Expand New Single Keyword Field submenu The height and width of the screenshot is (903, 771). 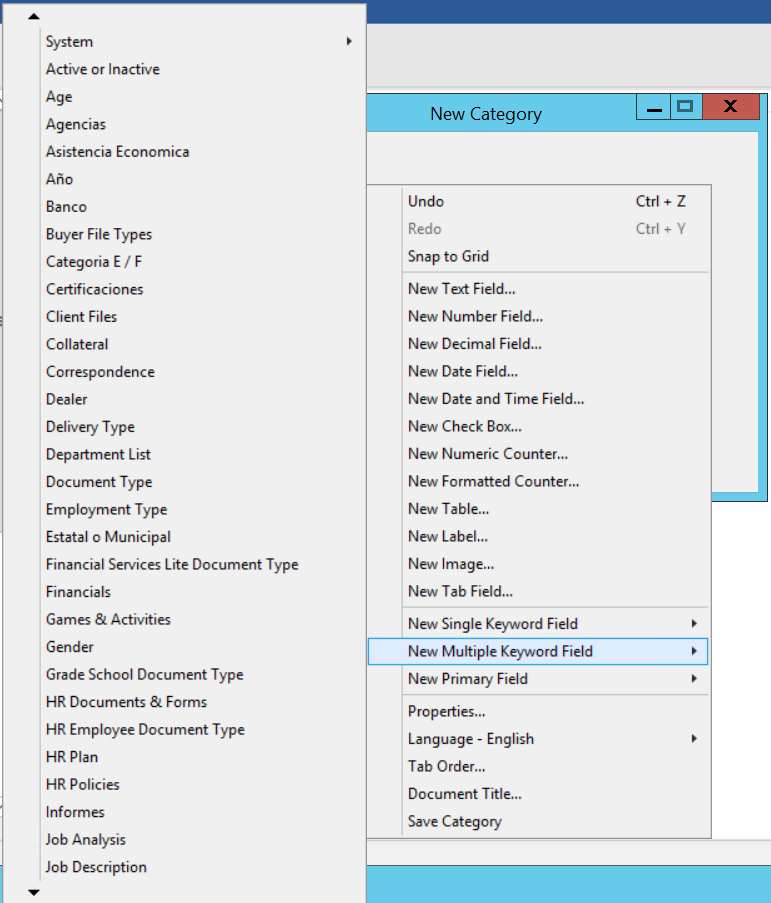[538, 624]
